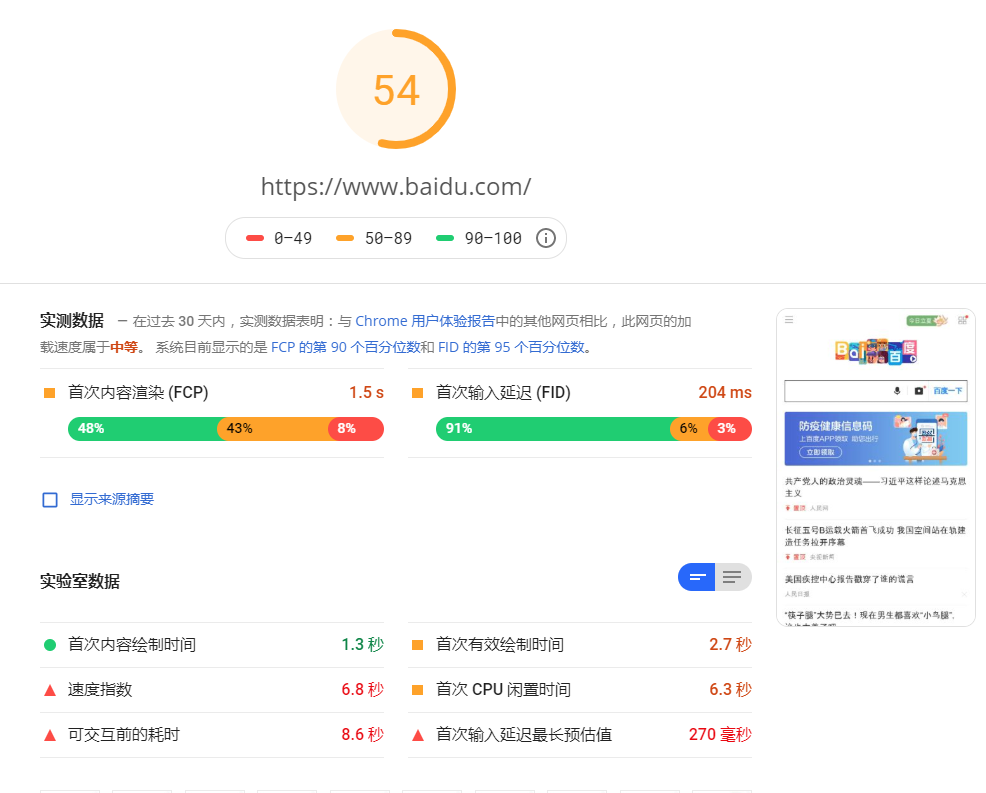This screenshot has width=986, height=793.
Task: Click the 8.6 秒 value
Action: point(363,735)
